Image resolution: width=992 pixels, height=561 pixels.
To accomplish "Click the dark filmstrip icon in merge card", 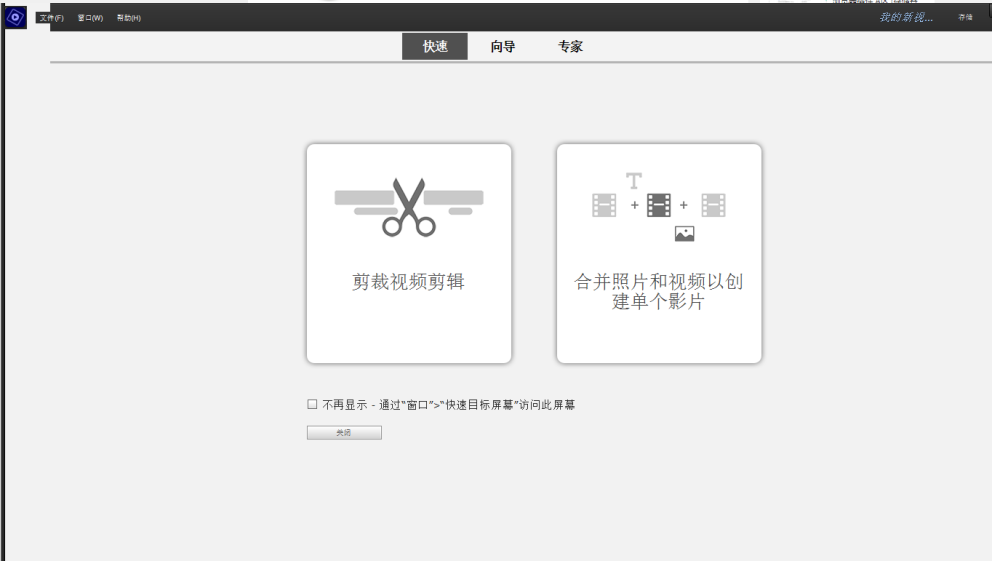I will click(x=659, y=205).
